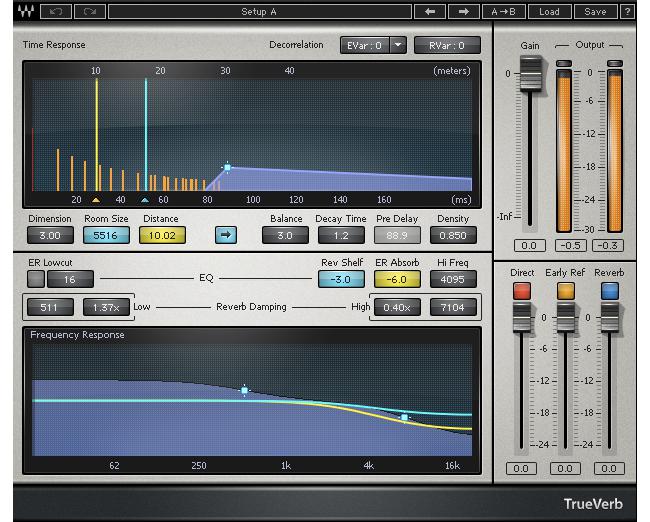The width and height of the screenshot is (650, 522).
Task: Grab the Gain fader handle
Action: tap(531, 74)
